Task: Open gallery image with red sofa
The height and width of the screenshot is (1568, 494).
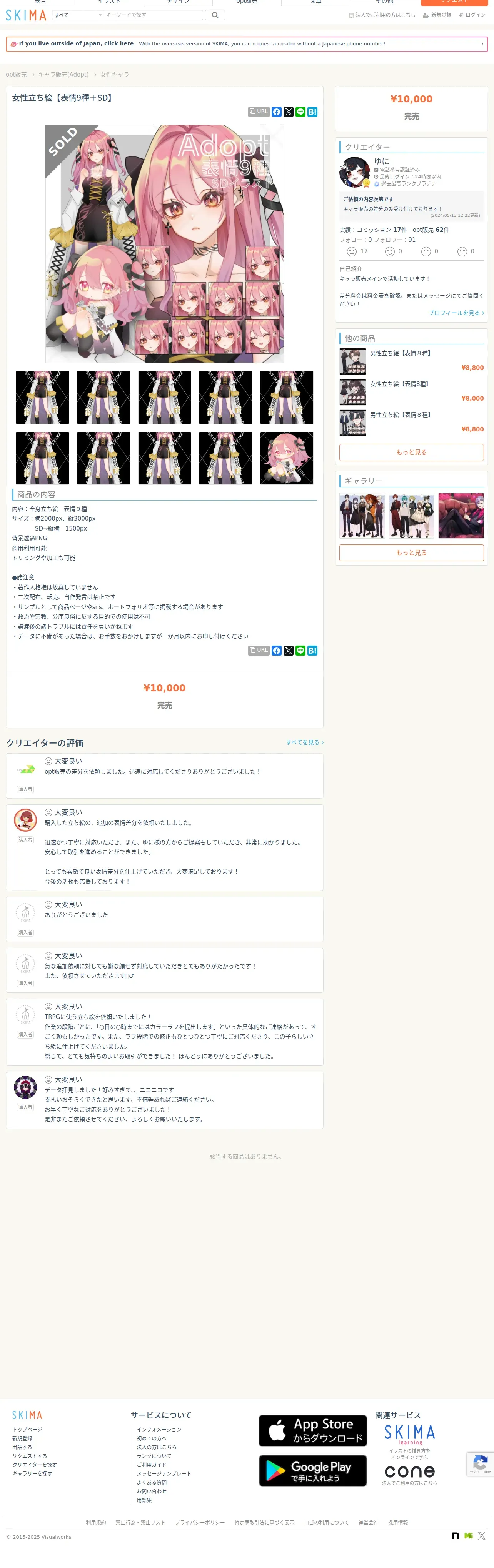Action: coord(461,516)
